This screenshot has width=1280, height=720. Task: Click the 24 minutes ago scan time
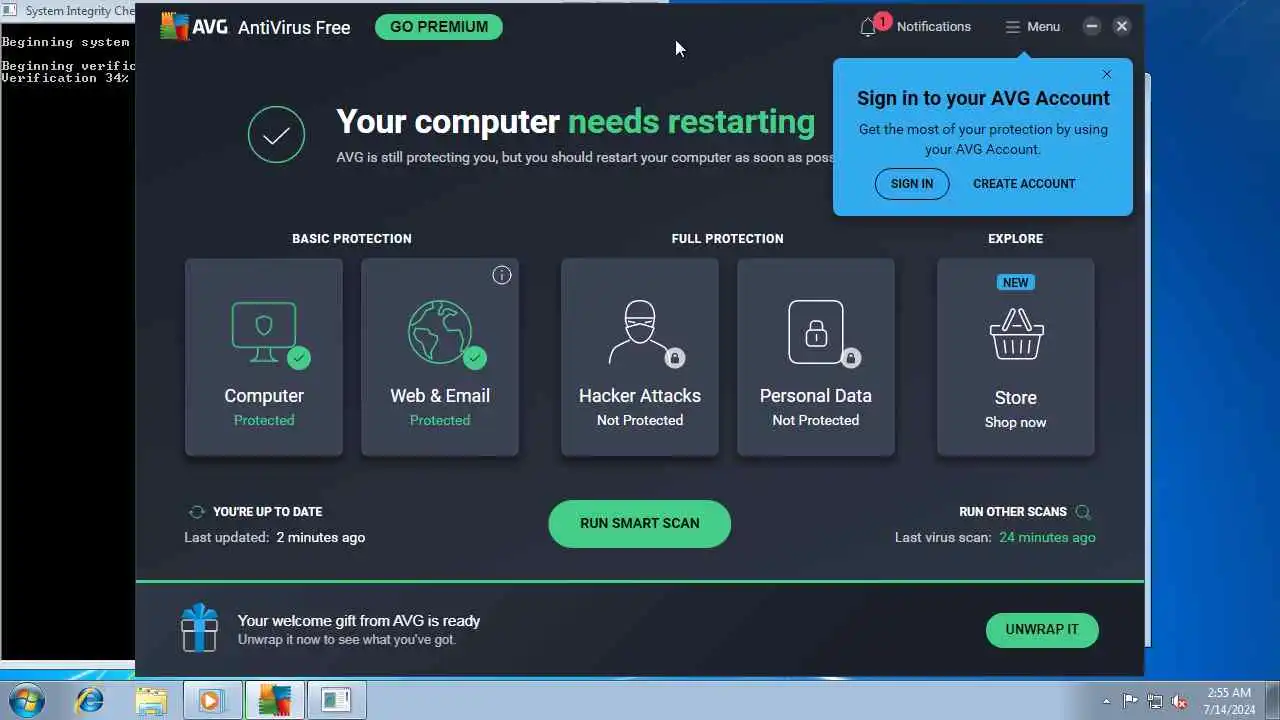pos(1047,538)
